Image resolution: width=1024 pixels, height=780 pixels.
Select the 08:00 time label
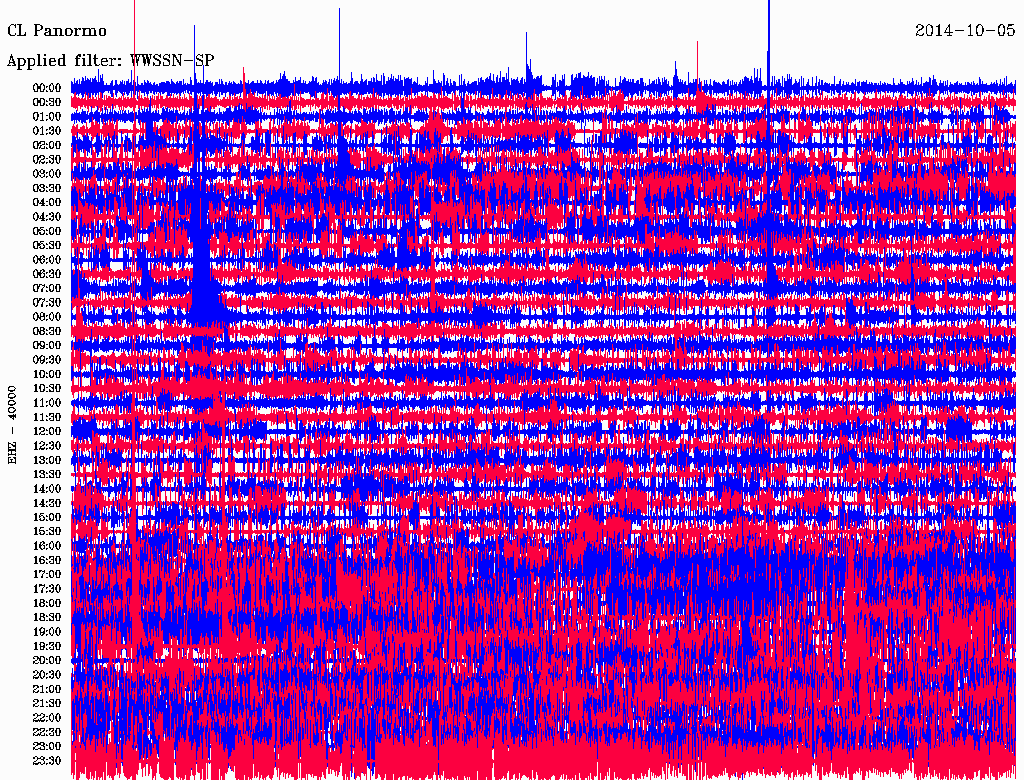47,317
